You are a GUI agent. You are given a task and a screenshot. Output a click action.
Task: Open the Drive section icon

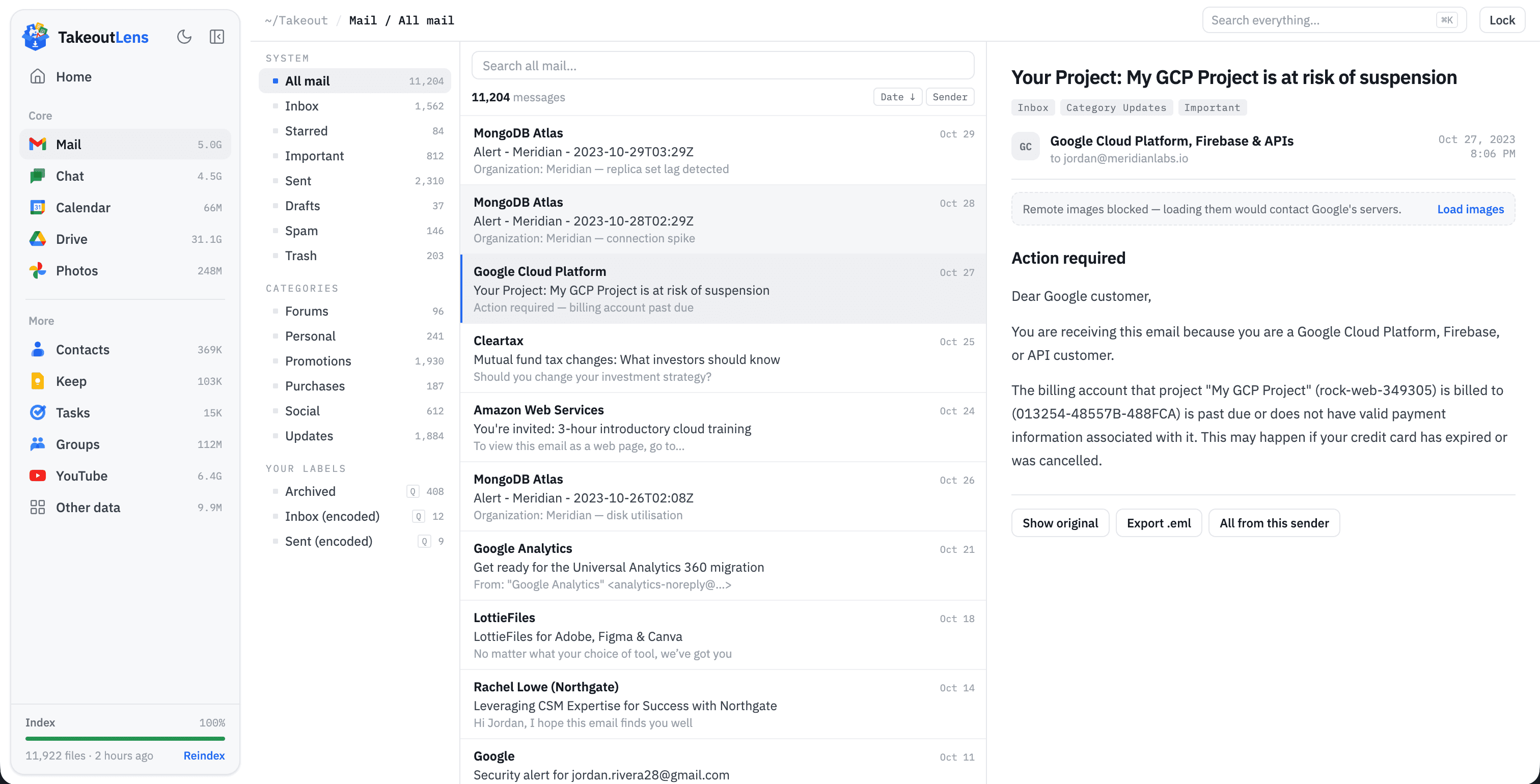click(38, 239)
